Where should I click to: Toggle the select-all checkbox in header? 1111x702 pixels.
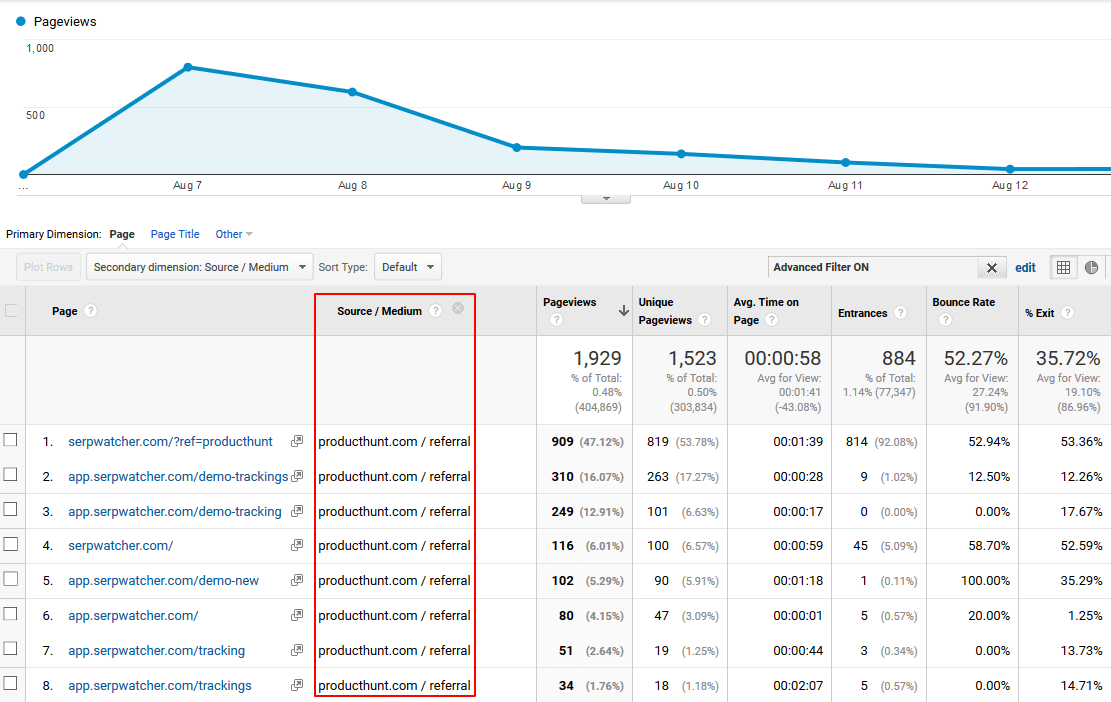click(11, 311)
